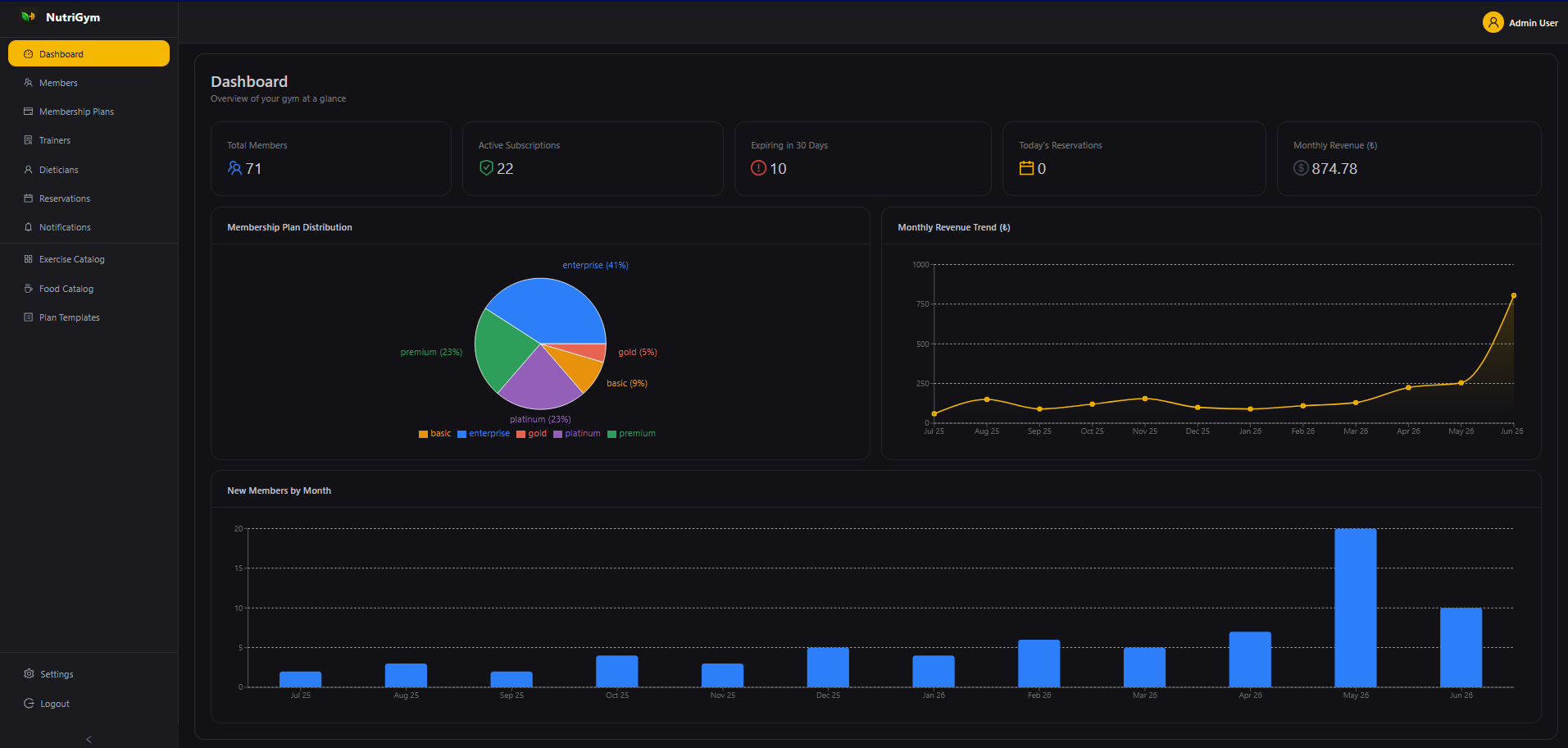Viewport: 1568px width, 748px height.
Task: Open Settings in the sidebar
Action: [x=89, y=674]
